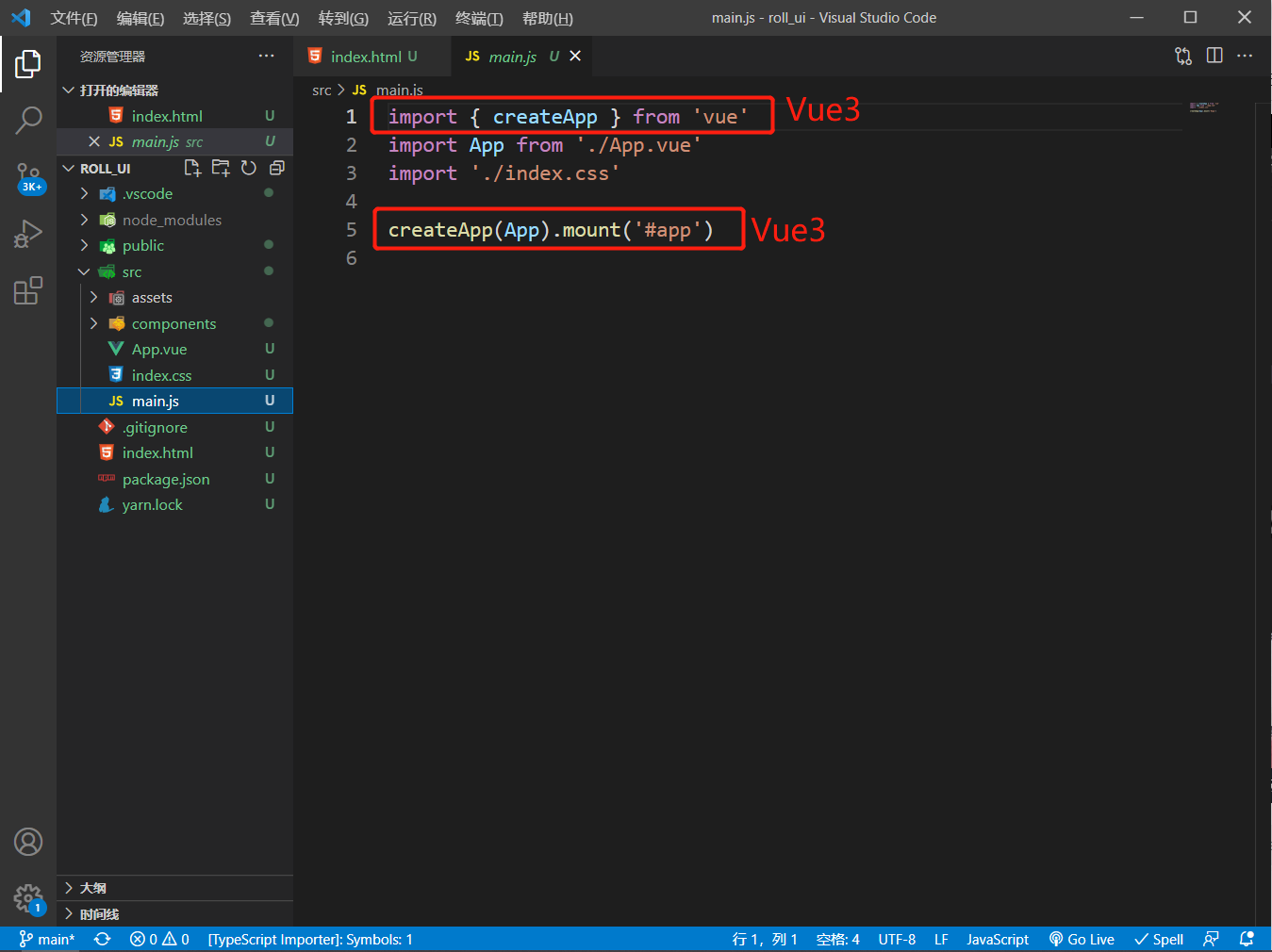Open the Accounts menu icon
The width and height of the screenshot is (1272, 952).
pyautogui.click(x=28, y=842)
